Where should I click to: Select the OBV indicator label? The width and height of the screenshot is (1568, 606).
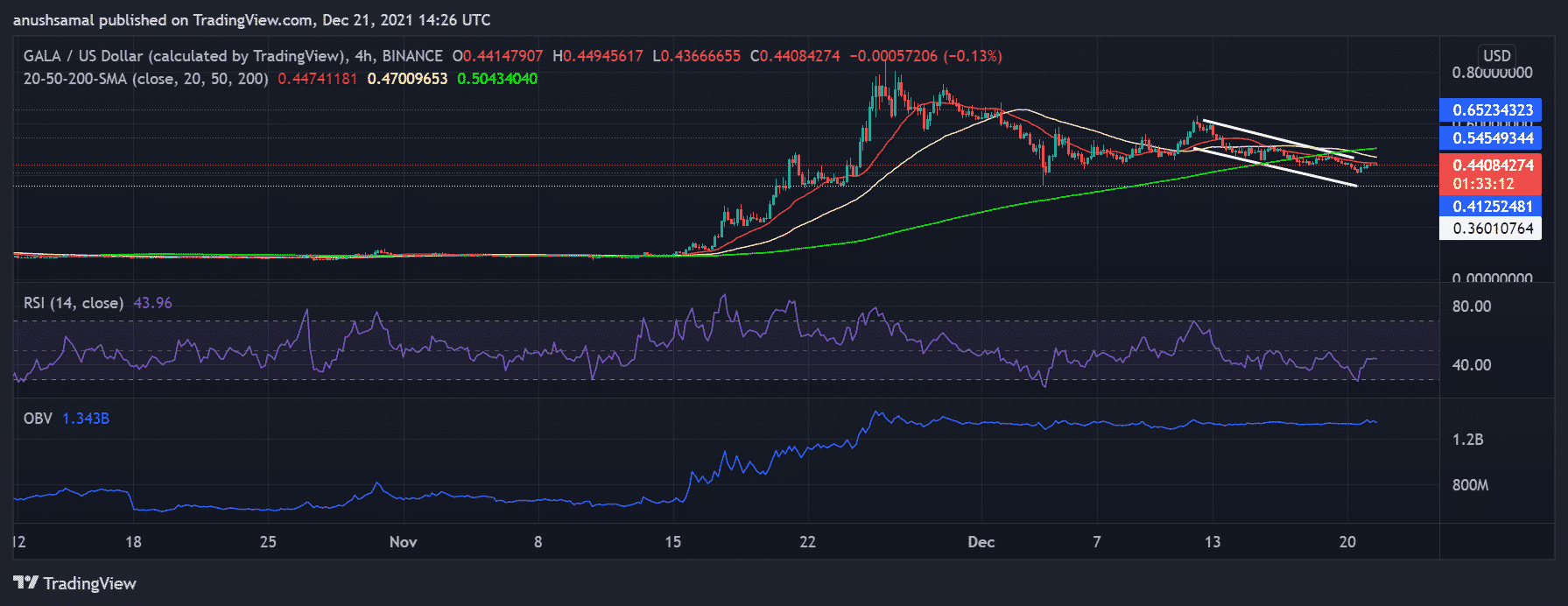(x=38, y=419)
